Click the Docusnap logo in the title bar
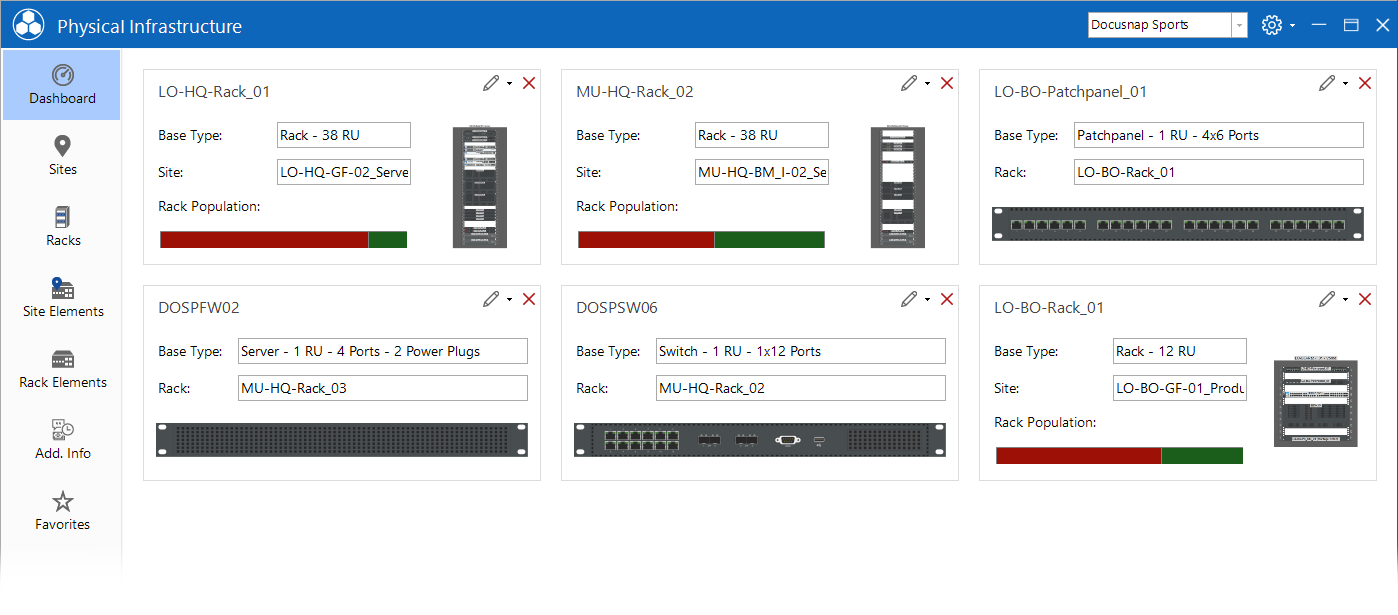Screen dimensions: 1398x615 pos(28,25)
